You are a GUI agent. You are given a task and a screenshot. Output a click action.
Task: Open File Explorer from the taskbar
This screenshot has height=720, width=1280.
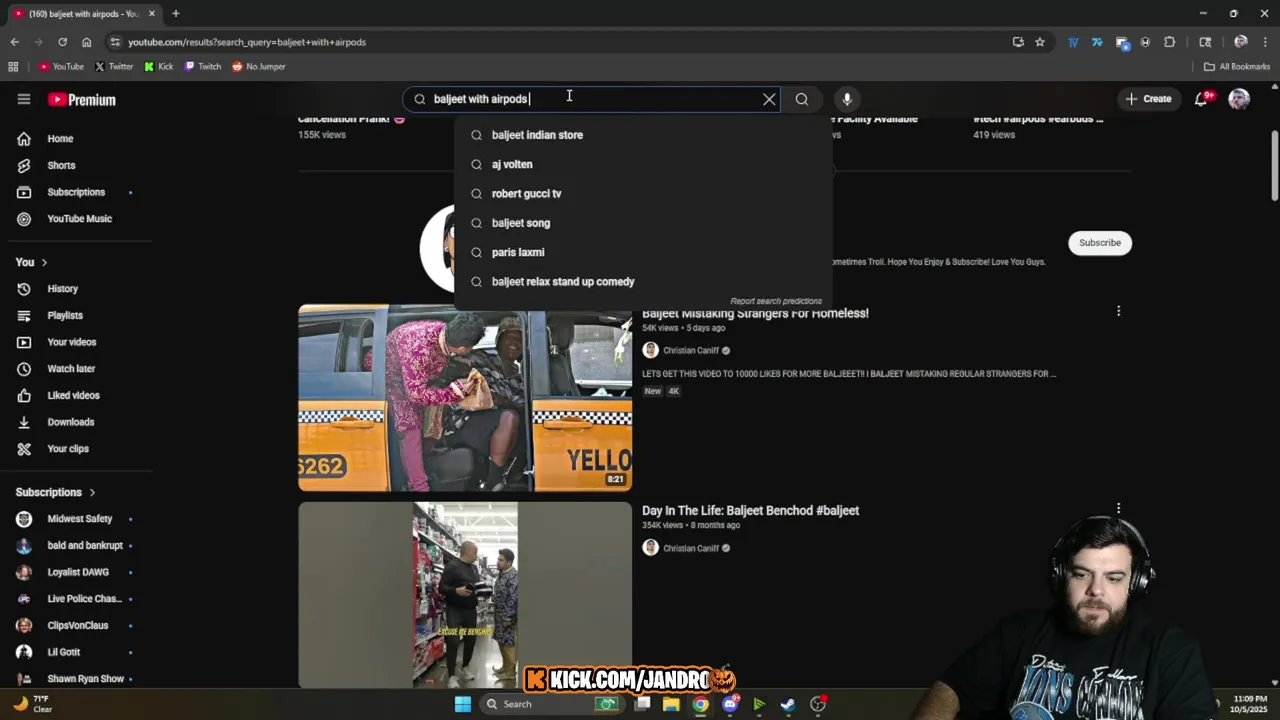pyautogui.click(x=671, y=704)
